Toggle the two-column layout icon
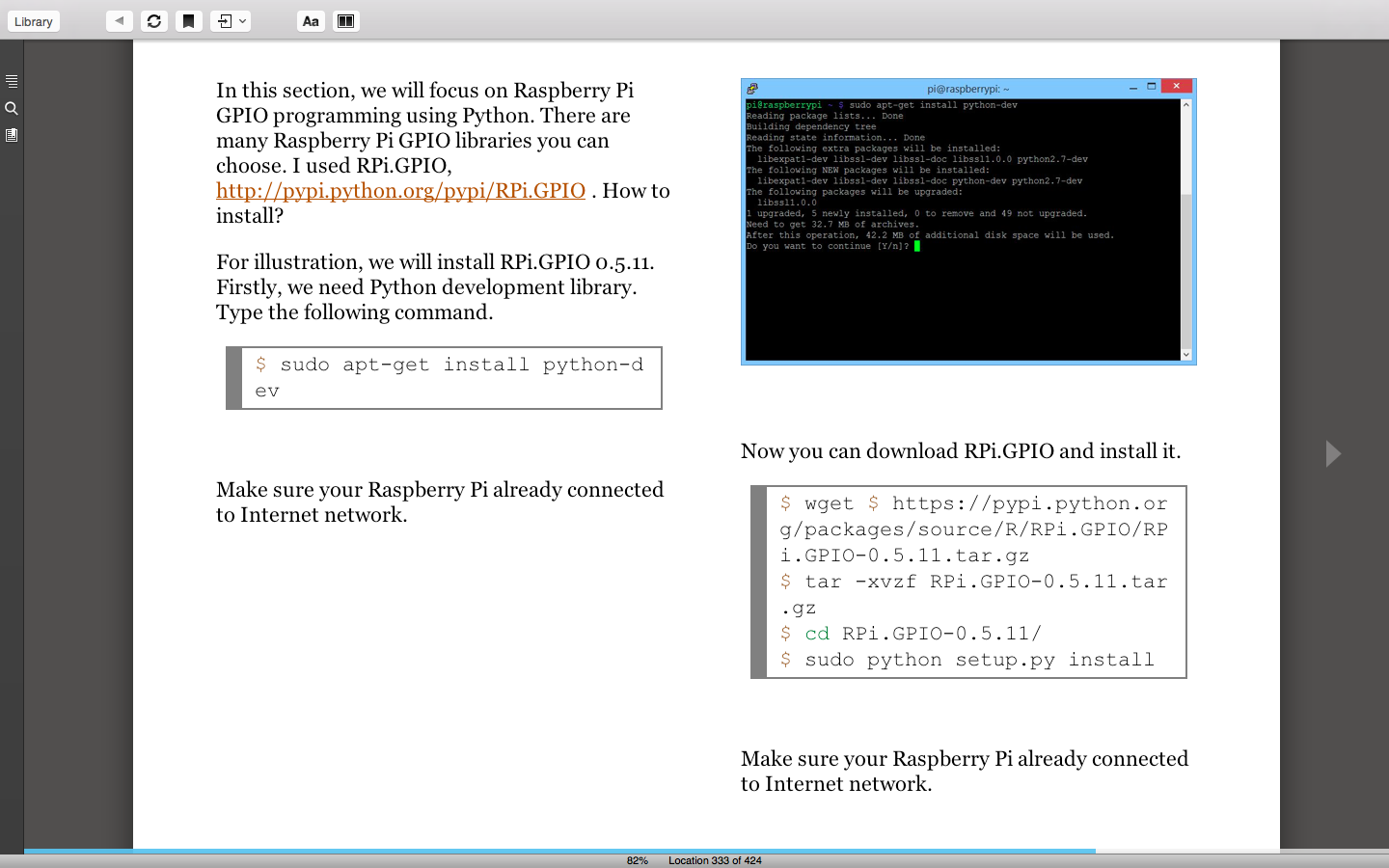 tap(346, 20)
